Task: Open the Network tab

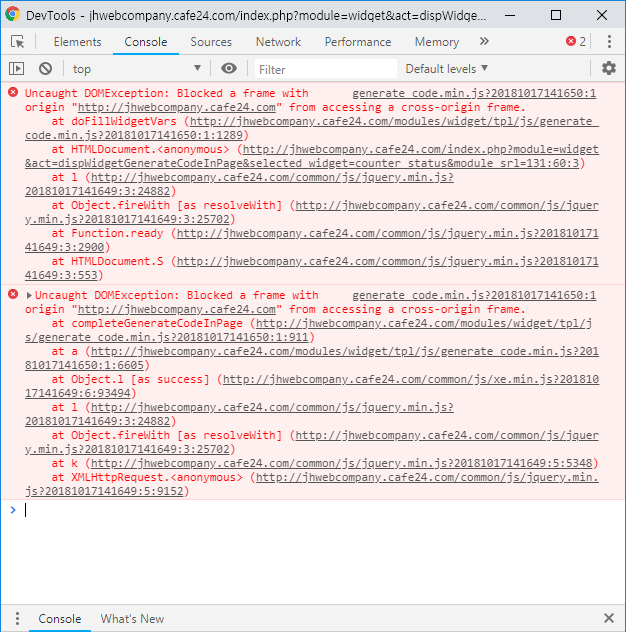Action: pos(278,42)
